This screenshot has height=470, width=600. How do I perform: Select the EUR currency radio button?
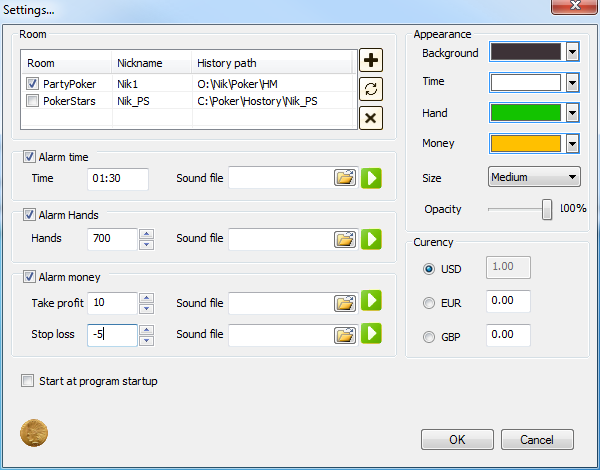(x=430, y=301)
